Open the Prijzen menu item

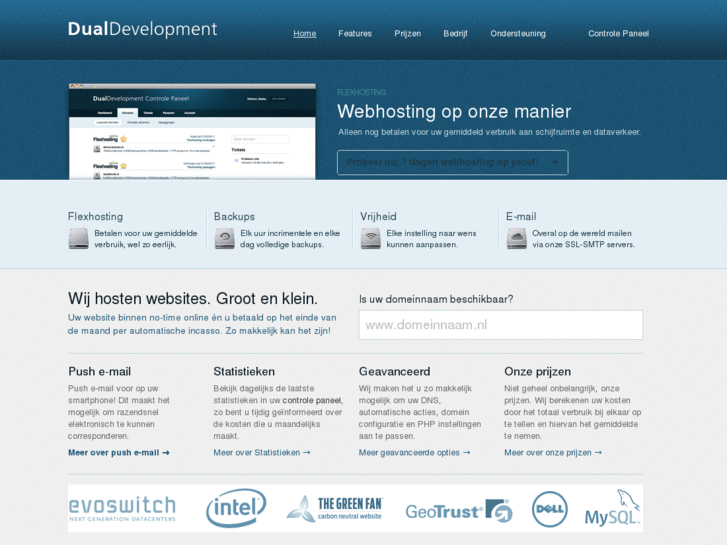coord(408,33)
